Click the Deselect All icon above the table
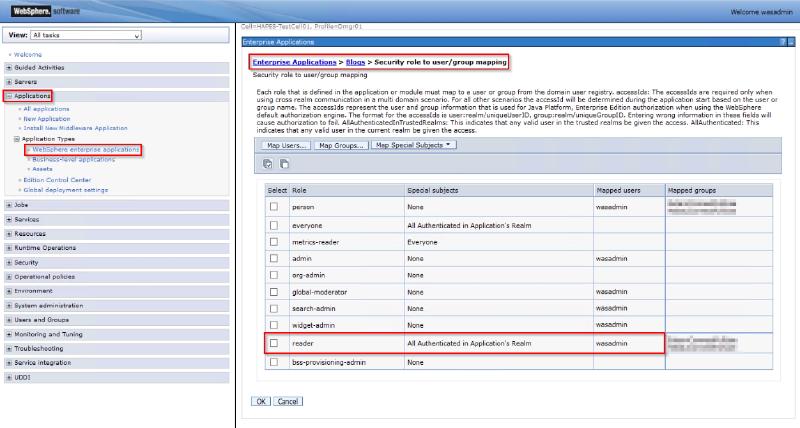This screenshot has height=428, width=800. 284,164
